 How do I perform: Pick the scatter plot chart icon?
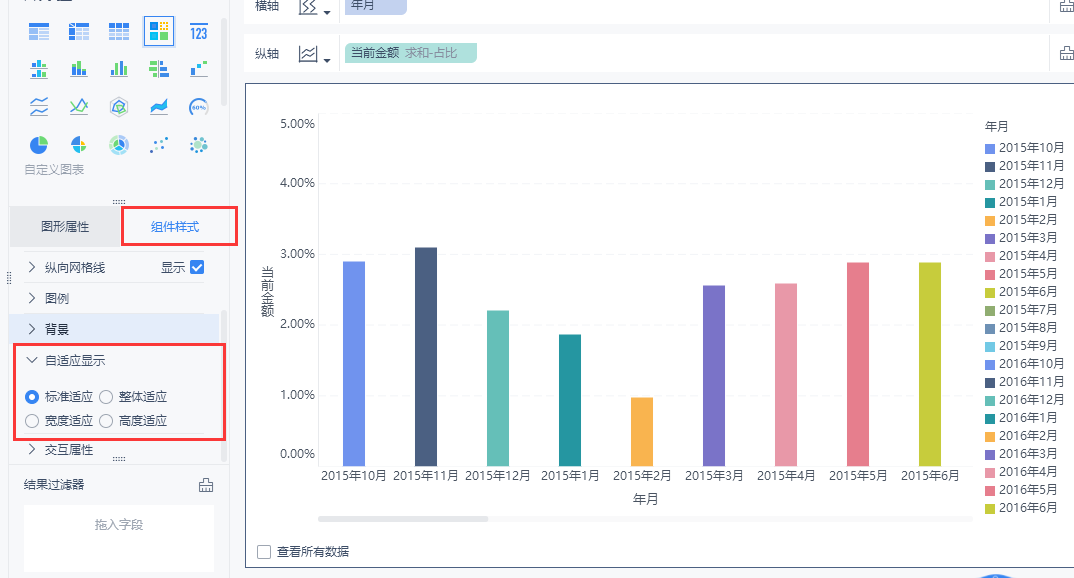point(158,145)
